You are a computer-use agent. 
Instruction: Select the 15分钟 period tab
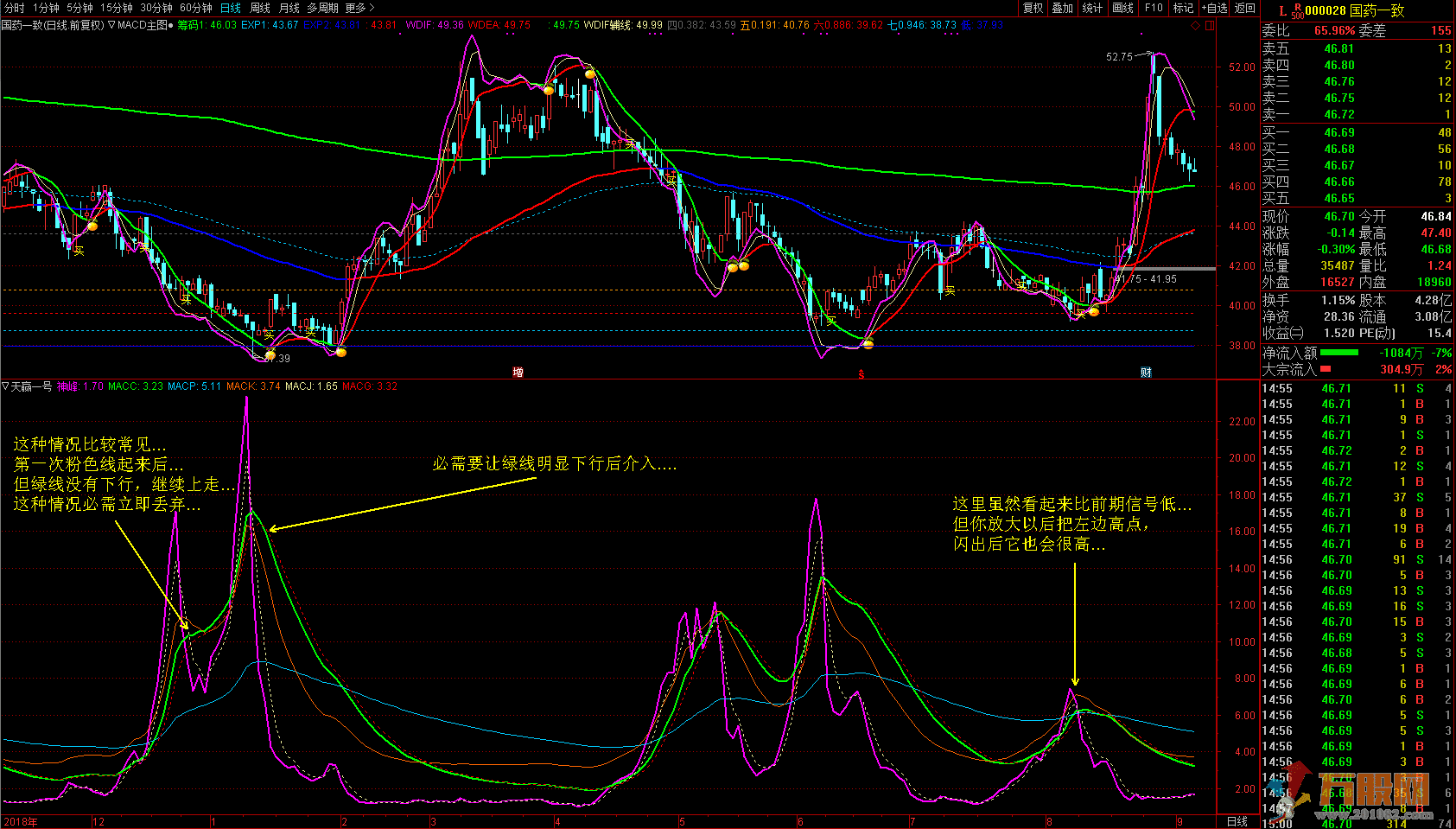click(117, 8)
